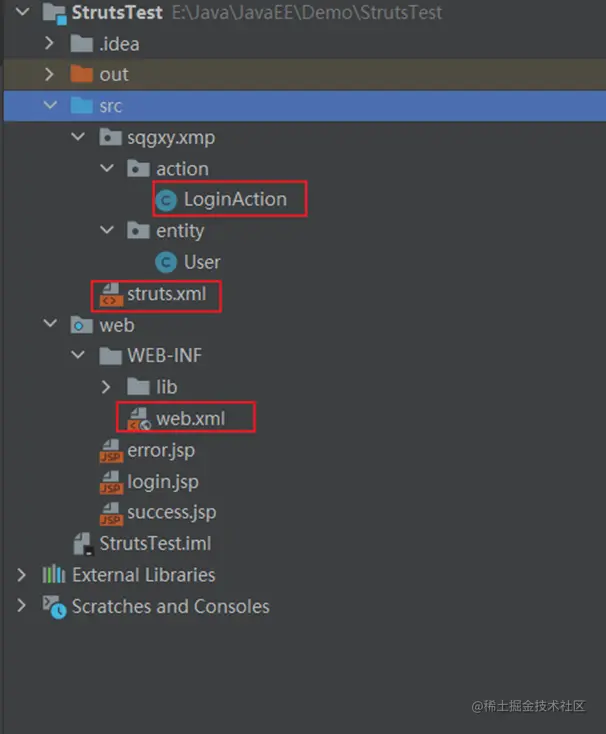The width and height of the screenshot is (606, 734).
Task: Open the error.jsp file label
Action: pos(161,451)
